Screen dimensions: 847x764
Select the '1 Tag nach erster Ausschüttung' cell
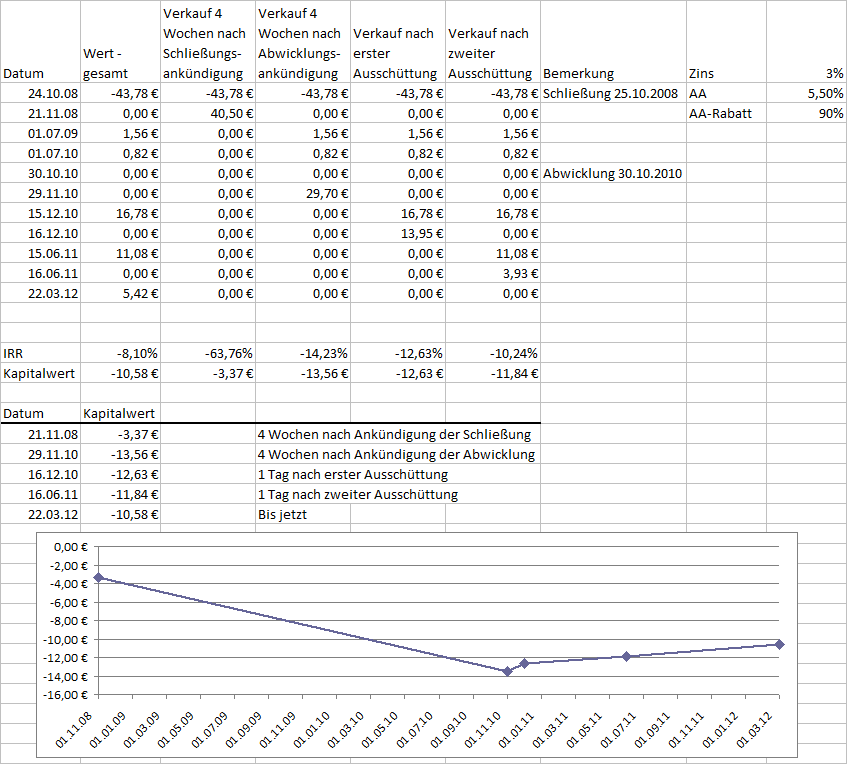353,474
